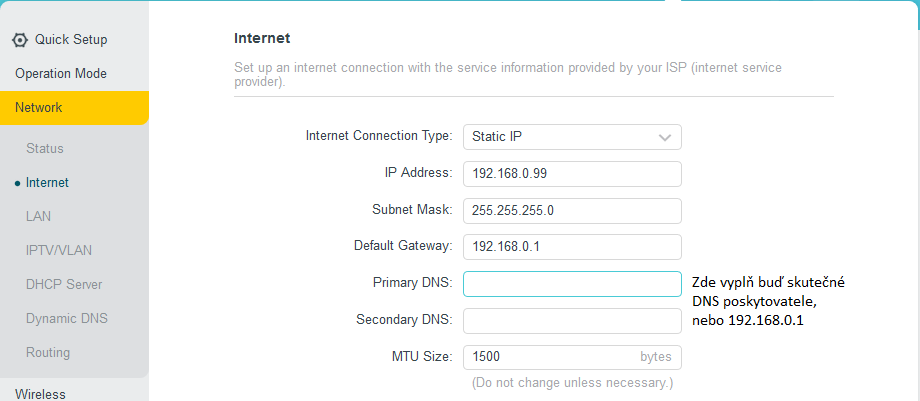Open the LAN settings page
This screenshot has height=401, width=920.
pyautogui.click(x=39, y=217)
